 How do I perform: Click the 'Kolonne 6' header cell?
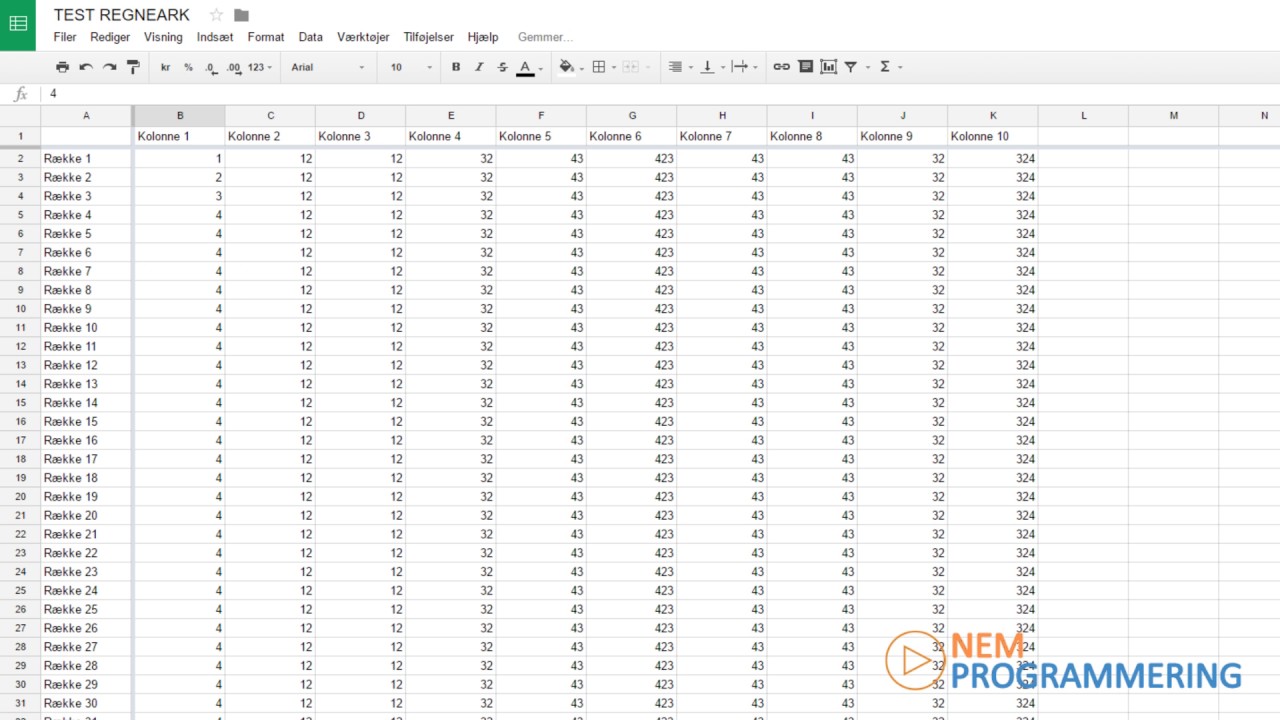tap(632, 136)
